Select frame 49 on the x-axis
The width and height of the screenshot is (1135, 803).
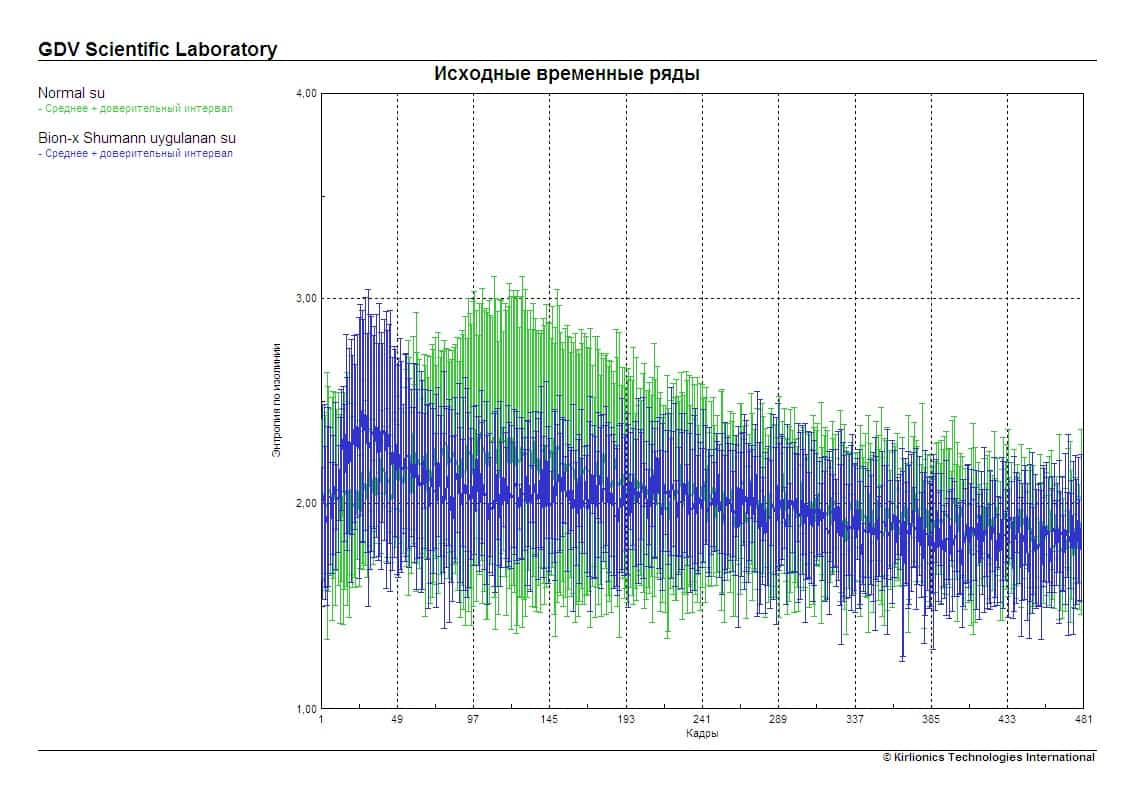[x=397, y=720]
